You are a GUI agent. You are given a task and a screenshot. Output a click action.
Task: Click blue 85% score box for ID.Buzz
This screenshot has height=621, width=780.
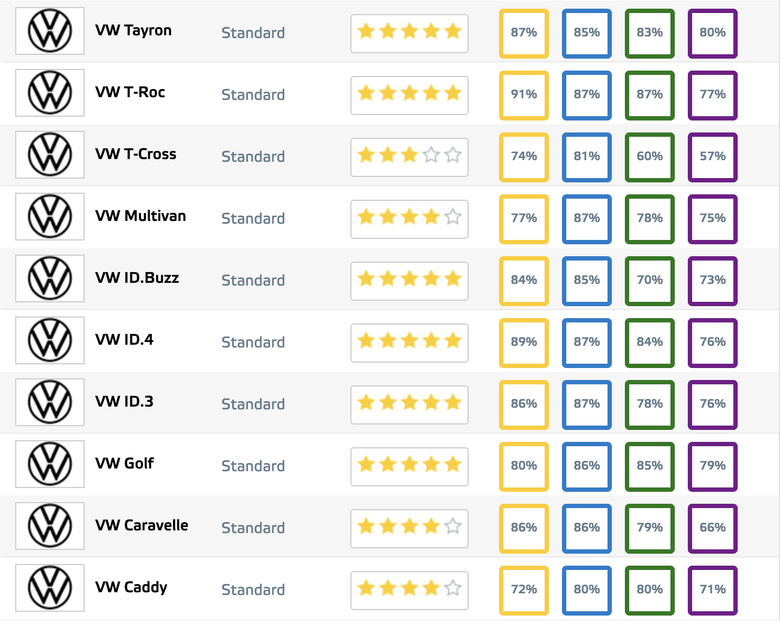[x=587, y=280]
